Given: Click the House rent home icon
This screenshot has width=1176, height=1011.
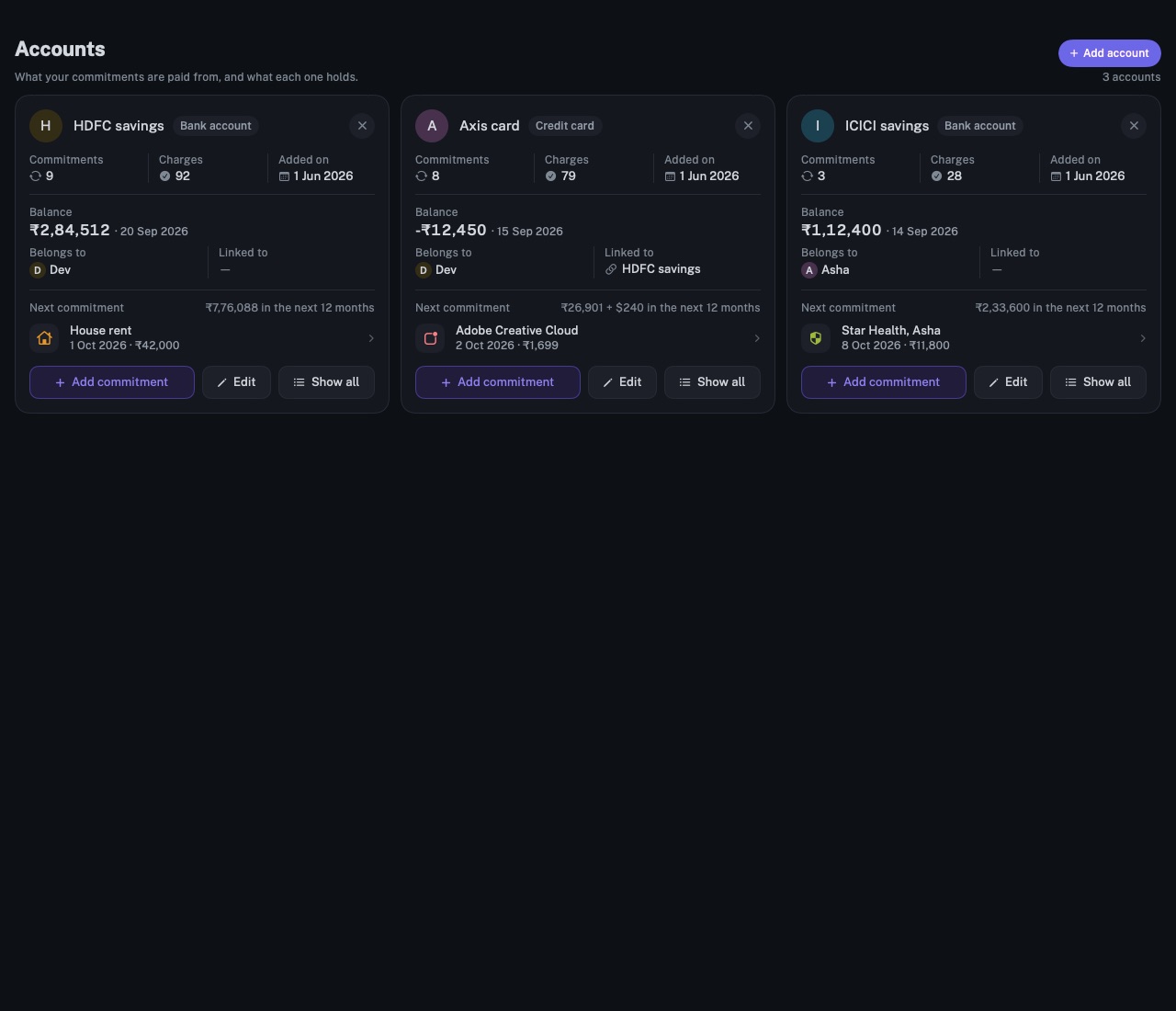Looking at the screenshot, I should (44, 338).
